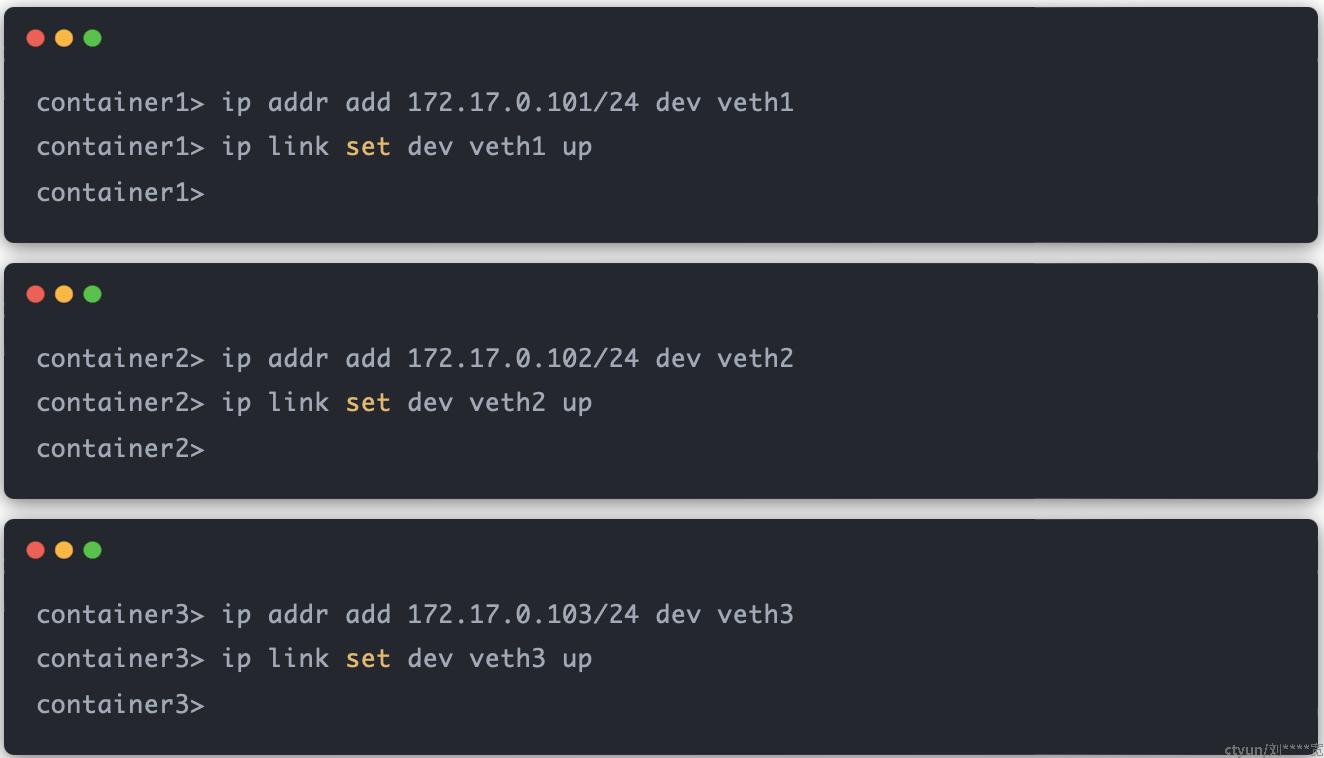This screenshot has height=758, width=1324.
Task: Click the IP address 172.17.0.102/24
Action: coord(523,358)
